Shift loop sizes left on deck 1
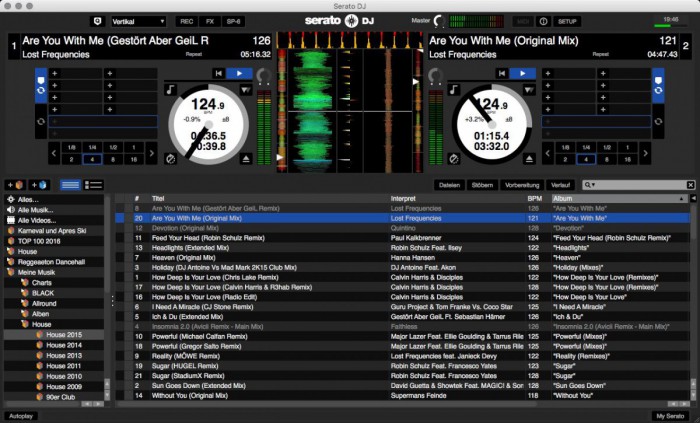 pyautogui.click(x=54, y=153)
